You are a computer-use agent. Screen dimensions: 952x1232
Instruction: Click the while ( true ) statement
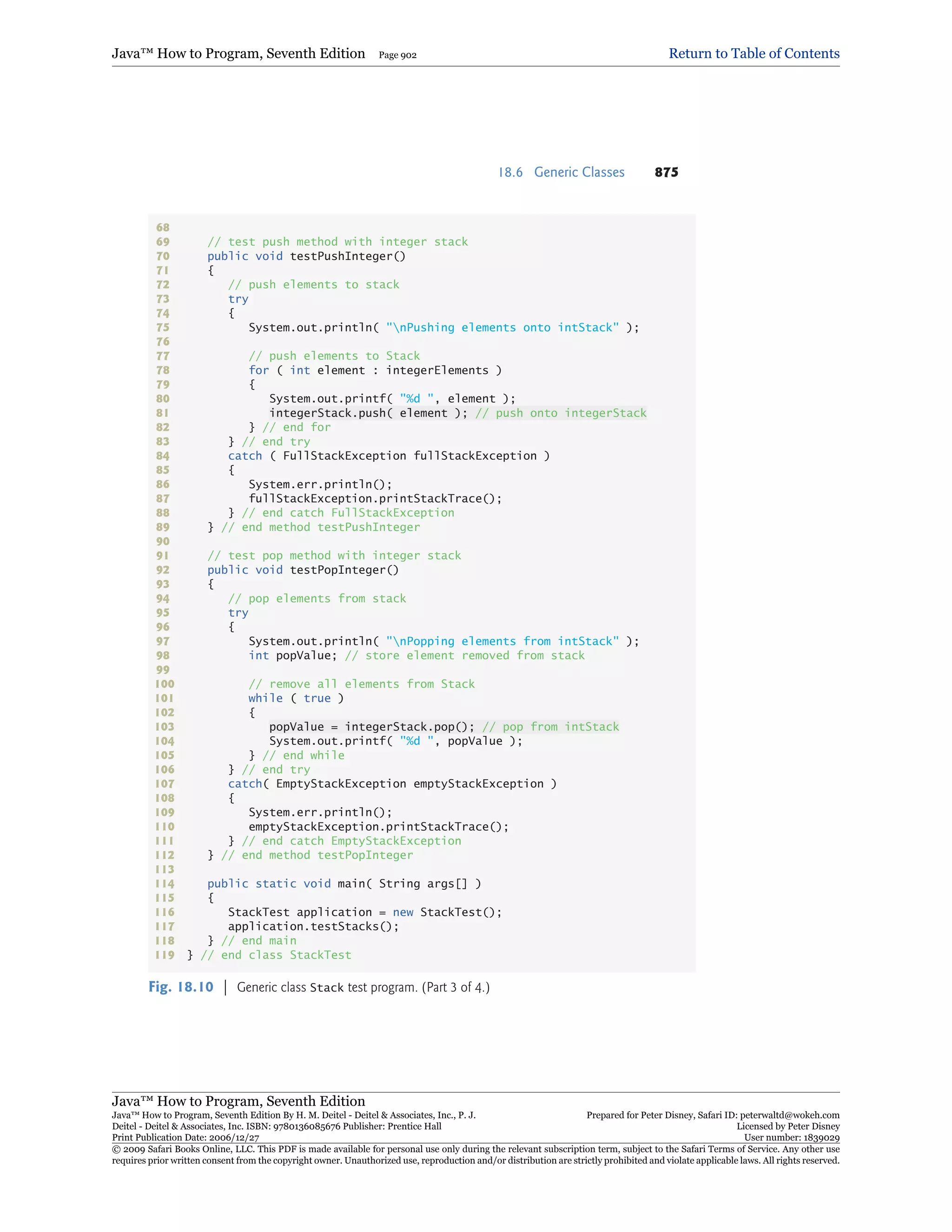tap(296, 698)
